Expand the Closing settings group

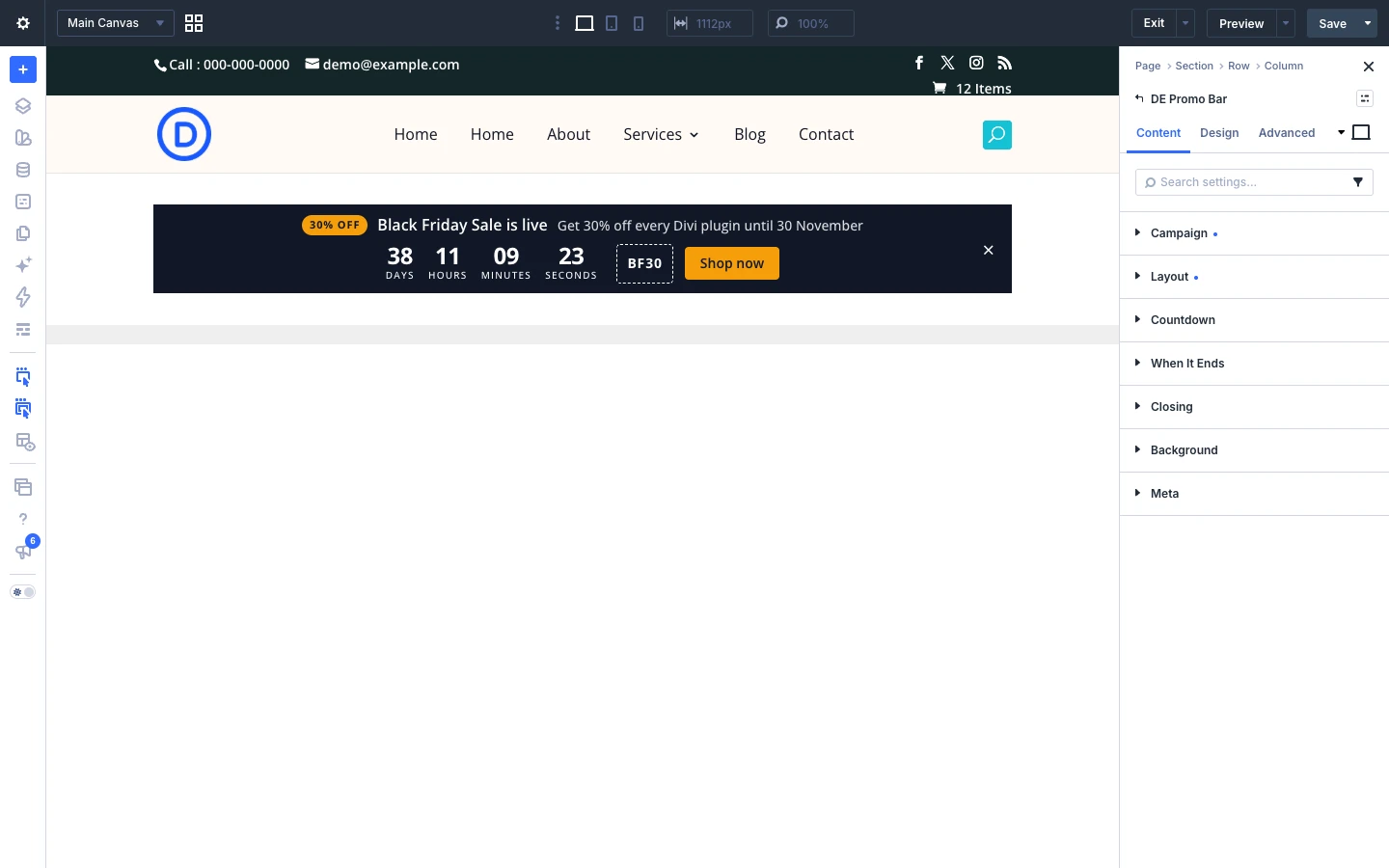pos(1254,407)
